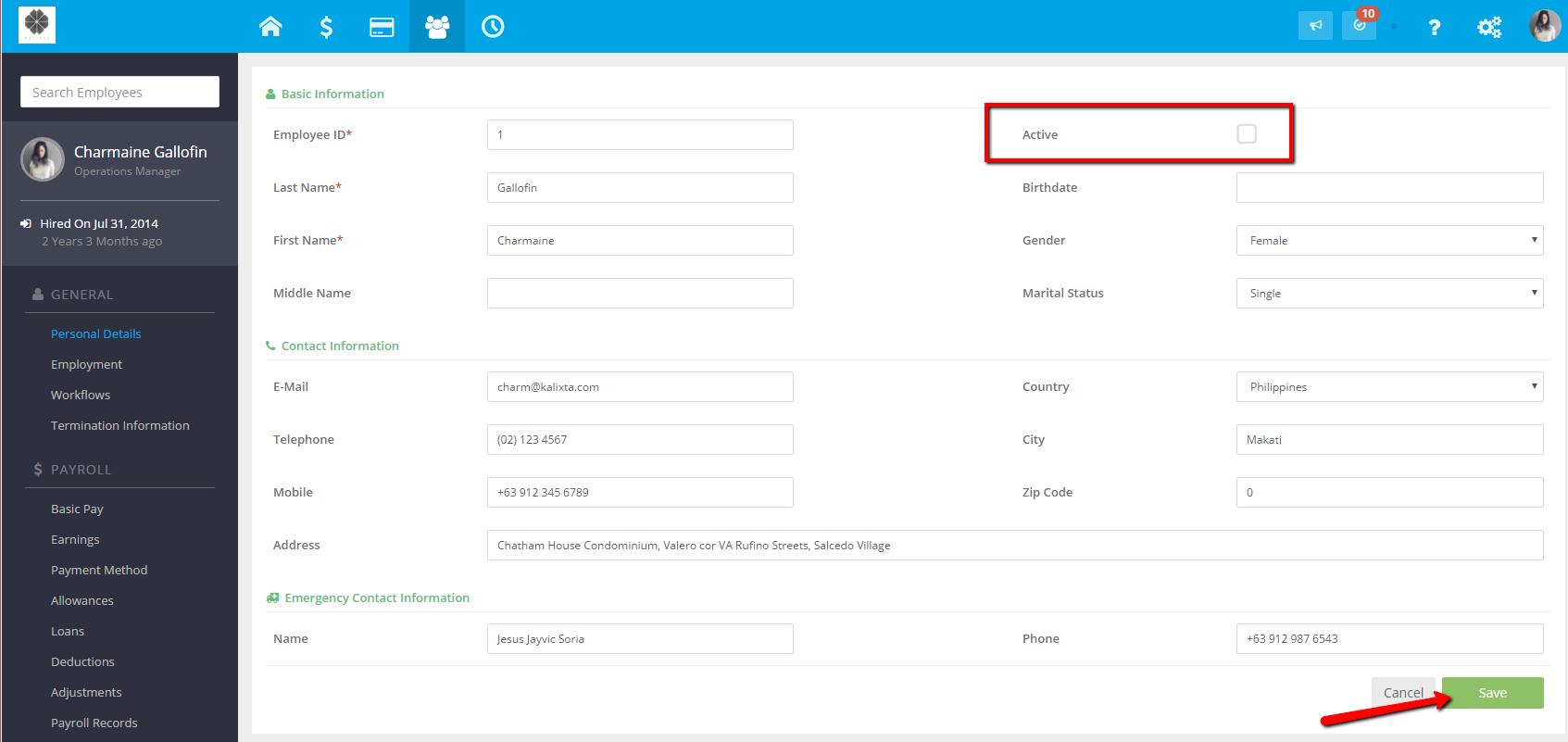Open the payment card icon
This screenshot has width=1568, height=742.
point(382,27)
